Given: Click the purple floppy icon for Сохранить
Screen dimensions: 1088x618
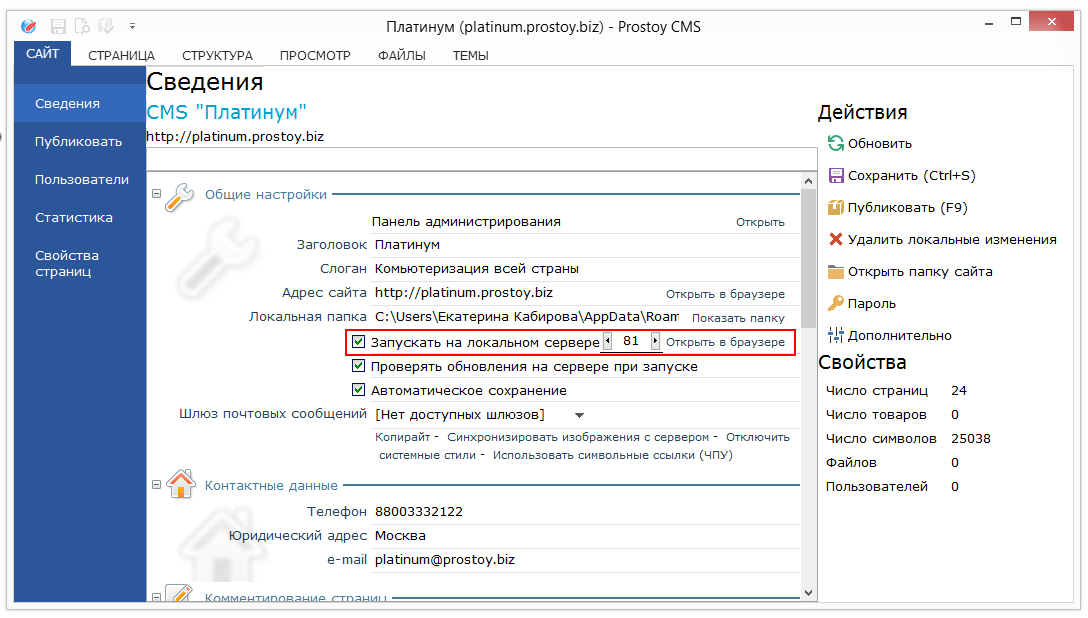Looking at the screenshot, I should tap(835, 175).
